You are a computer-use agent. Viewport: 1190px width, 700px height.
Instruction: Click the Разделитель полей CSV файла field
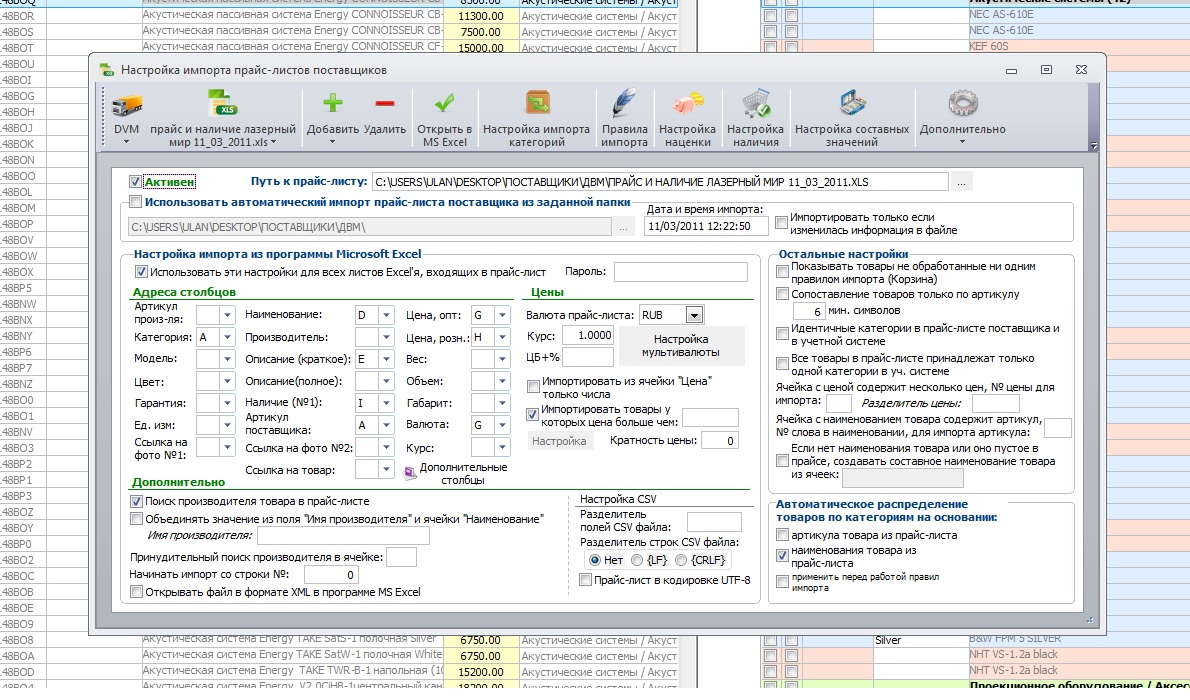[x=713, y=522]
